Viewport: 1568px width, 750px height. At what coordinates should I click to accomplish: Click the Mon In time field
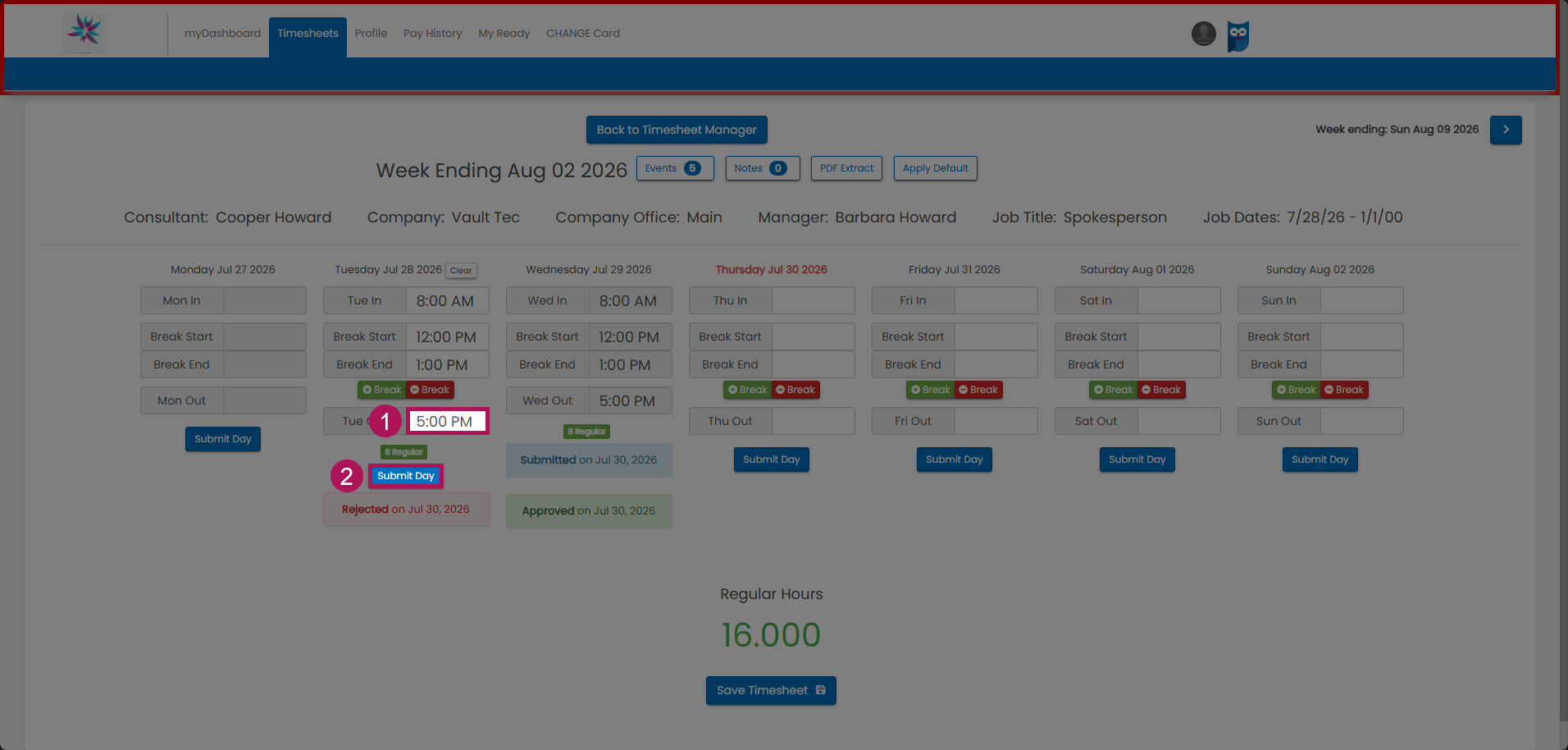tap(265, 300)
